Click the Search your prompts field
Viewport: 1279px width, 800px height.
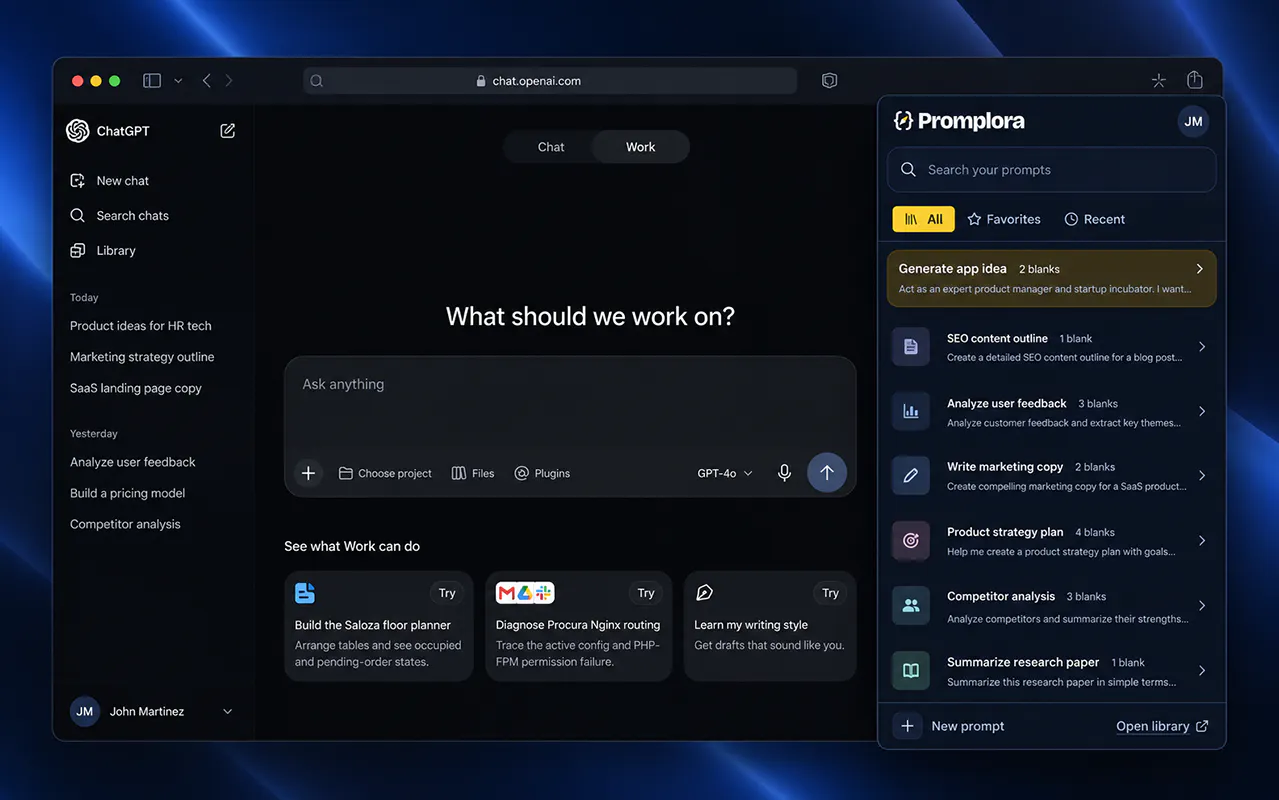[x=1052, y=170]
